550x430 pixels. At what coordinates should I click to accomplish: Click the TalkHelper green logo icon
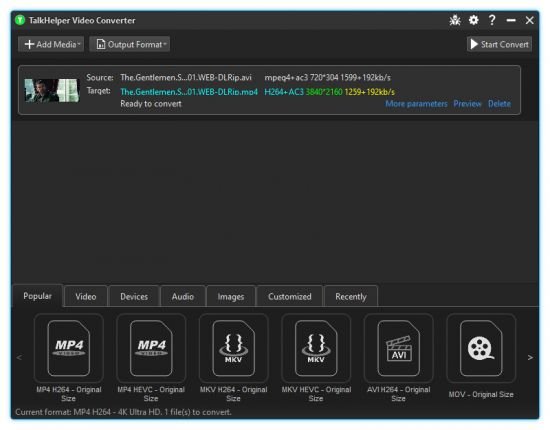20,20
